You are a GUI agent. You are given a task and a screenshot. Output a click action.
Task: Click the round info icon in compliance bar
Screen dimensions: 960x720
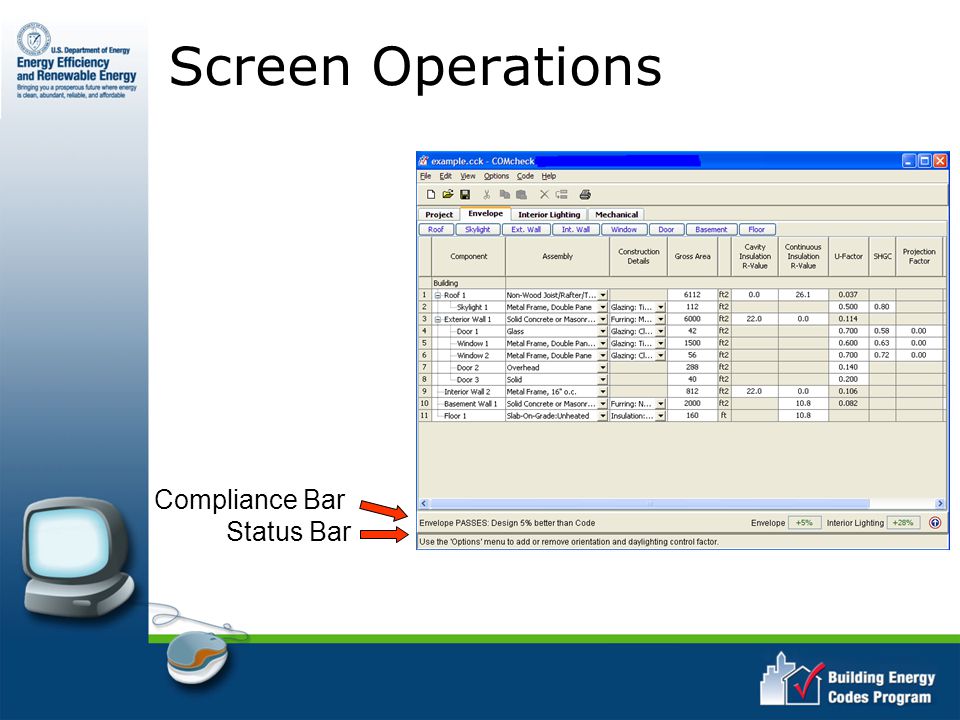935,523
